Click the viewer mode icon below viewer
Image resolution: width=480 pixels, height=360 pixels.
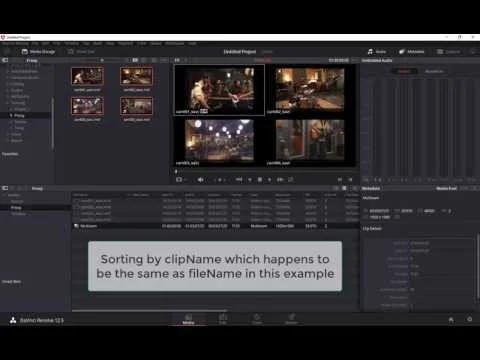pos(179,180)
